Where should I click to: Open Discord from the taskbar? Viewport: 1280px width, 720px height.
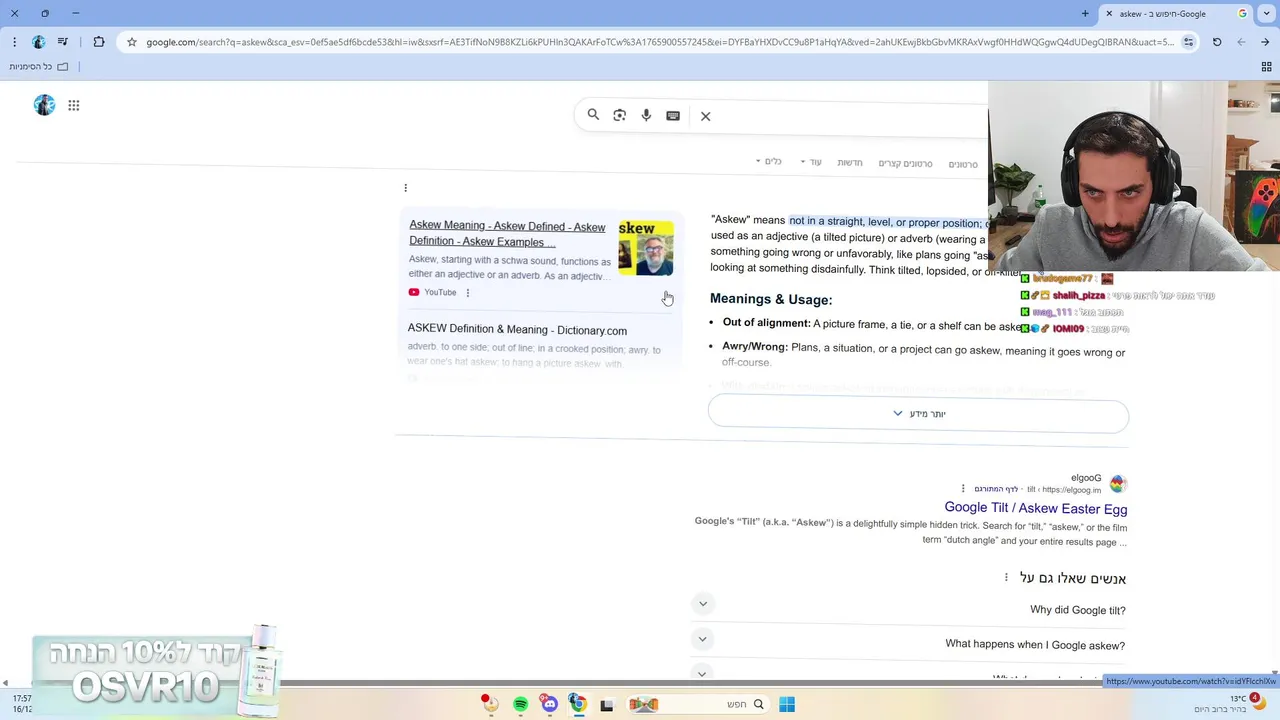pyautogui.click(x=549, y=704)
